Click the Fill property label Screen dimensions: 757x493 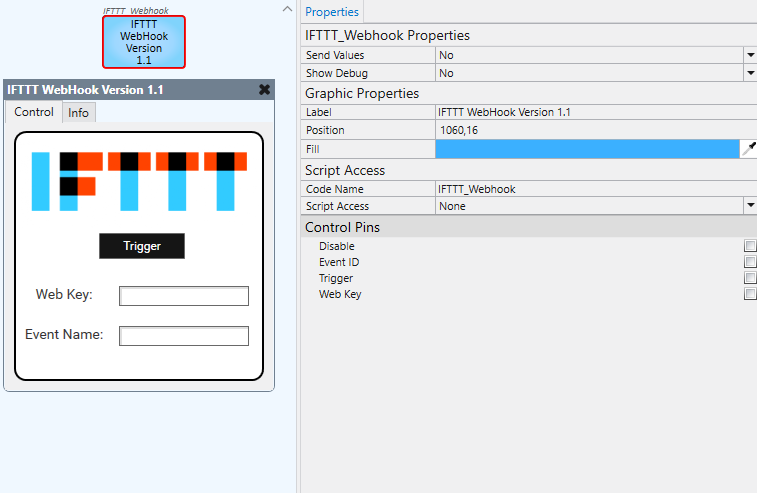(313, 149)
